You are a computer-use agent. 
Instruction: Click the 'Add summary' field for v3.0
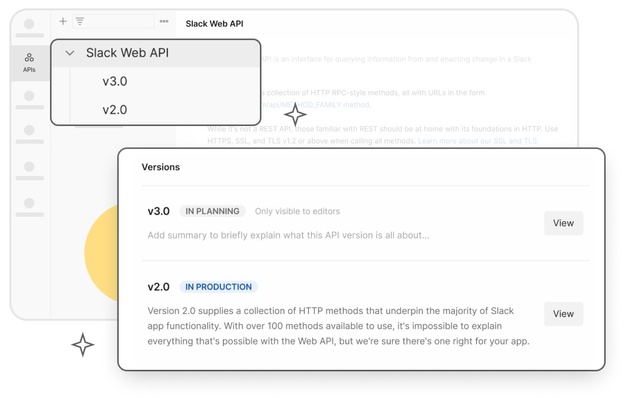tap(288, 236)
